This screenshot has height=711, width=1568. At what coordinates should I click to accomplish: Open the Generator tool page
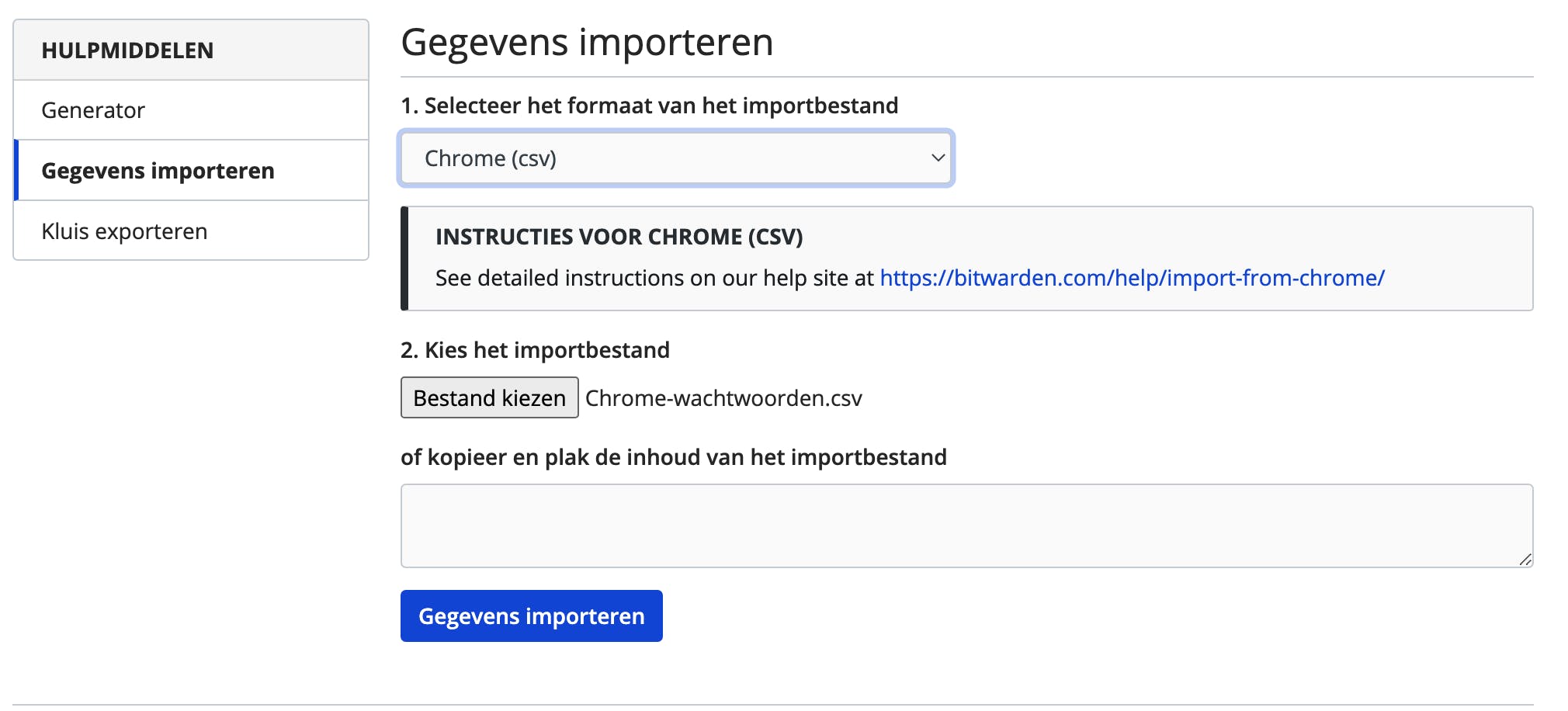tap(93, 110)
